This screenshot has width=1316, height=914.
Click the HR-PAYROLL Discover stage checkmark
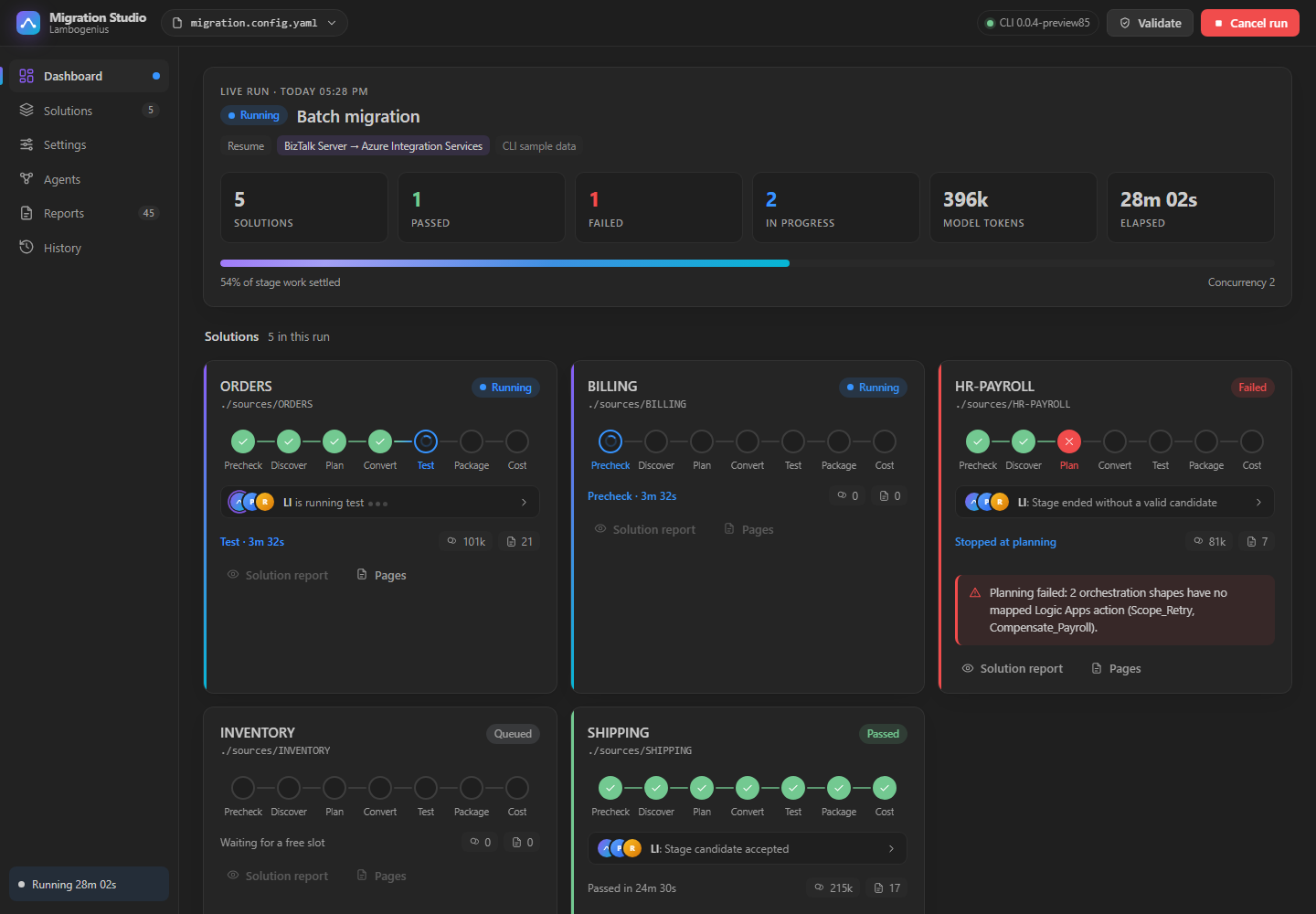pyautogui.click(x=1024, y=441)
